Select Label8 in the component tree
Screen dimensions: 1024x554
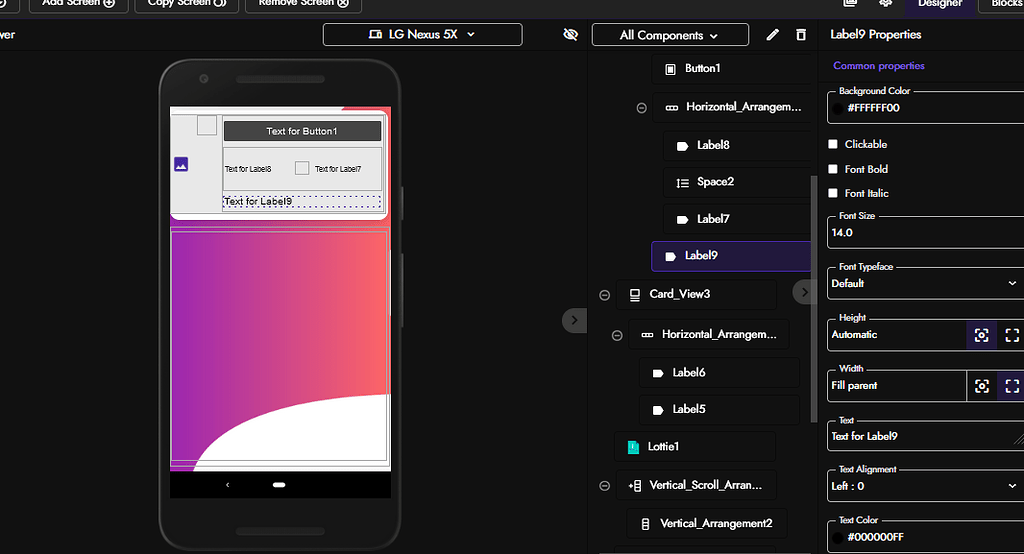click(713, 145)
